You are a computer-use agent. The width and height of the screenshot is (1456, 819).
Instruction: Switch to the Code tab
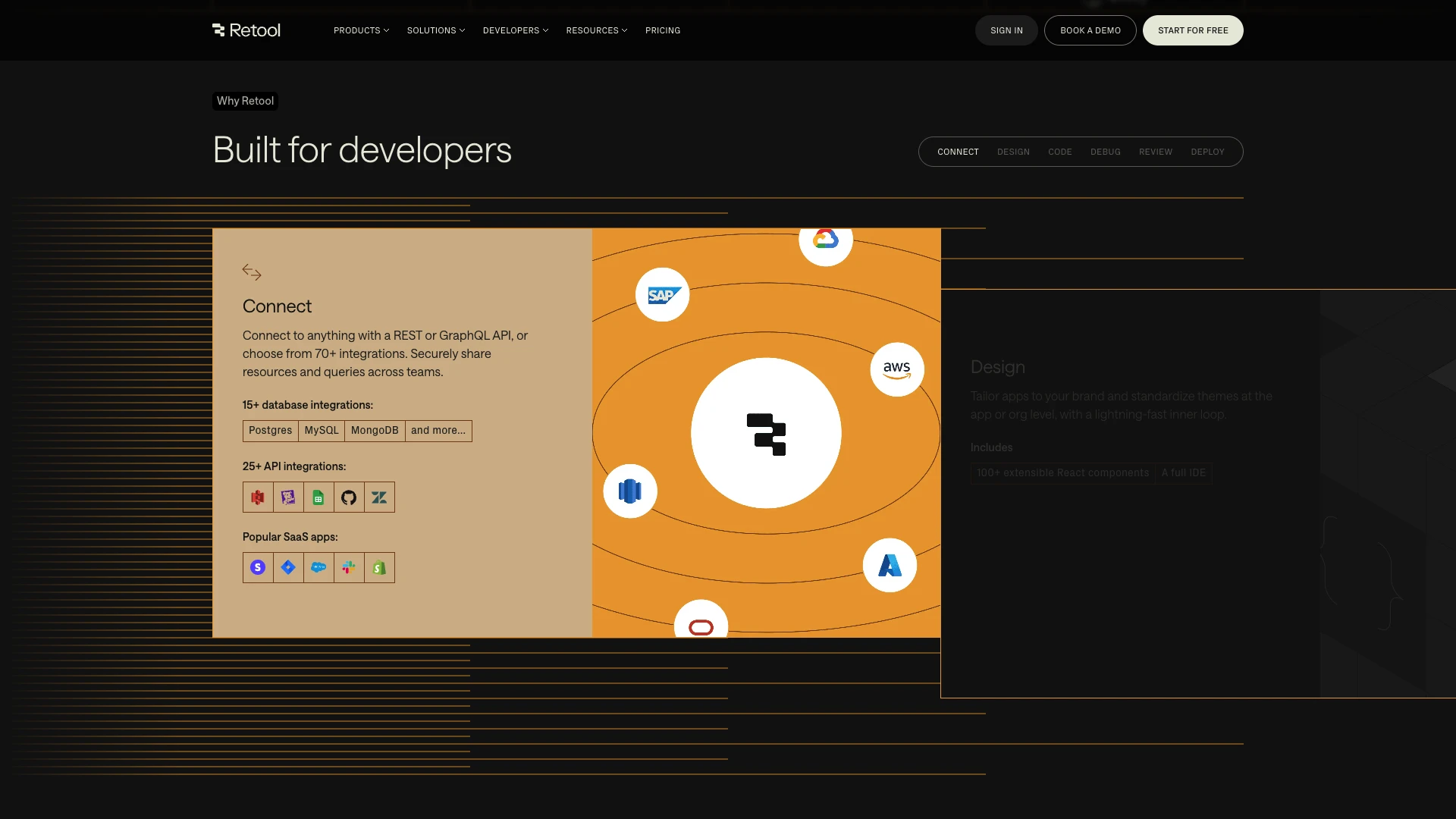click(x=1060, y=152)
